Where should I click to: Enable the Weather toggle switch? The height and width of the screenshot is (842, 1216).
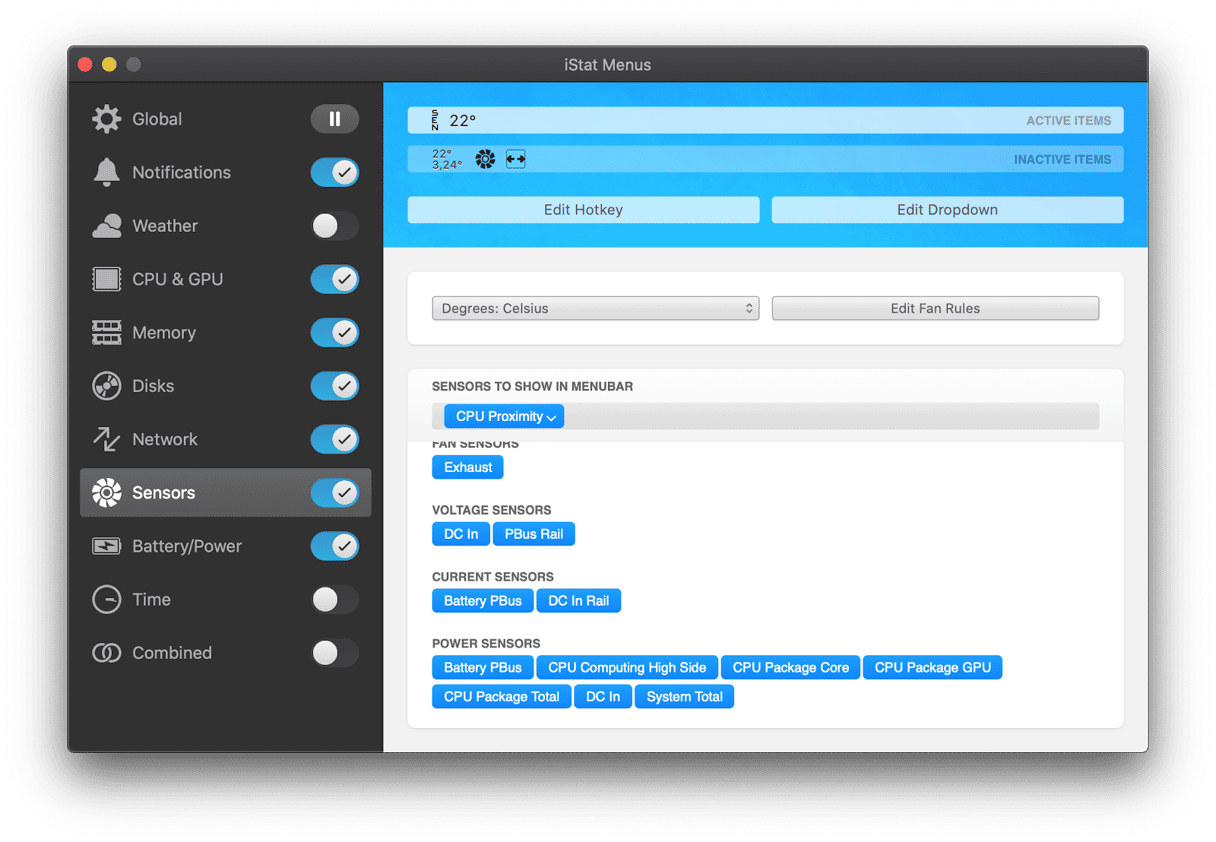tap(334, 226)
